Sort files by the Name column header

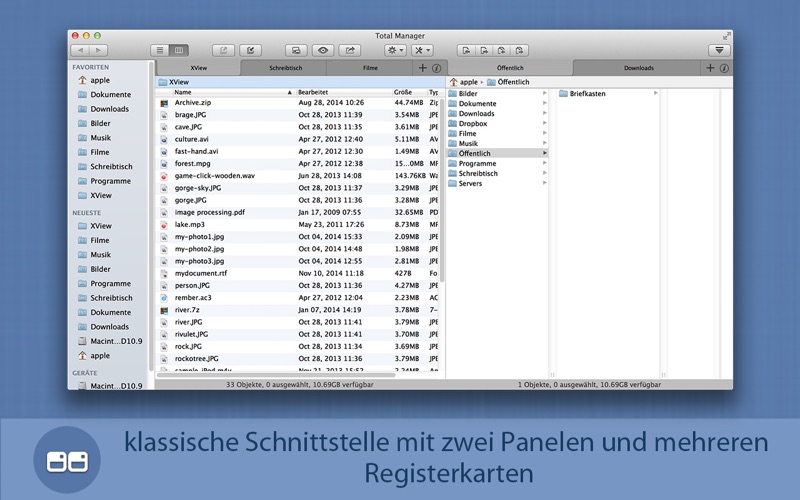tap(233, 92)
